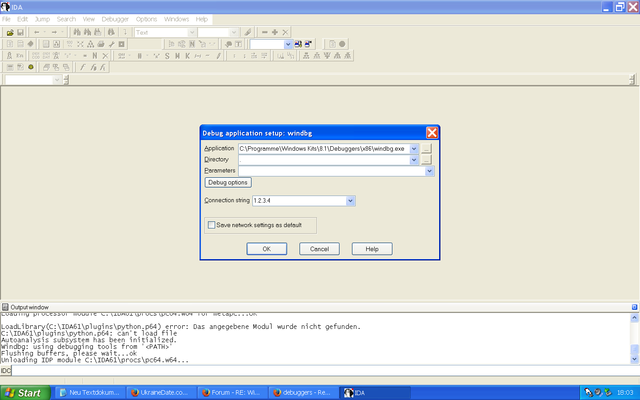This screenshot has height=400, width=640.
Task: Click the speech bubble comment icon
Action: click(229, 44)
